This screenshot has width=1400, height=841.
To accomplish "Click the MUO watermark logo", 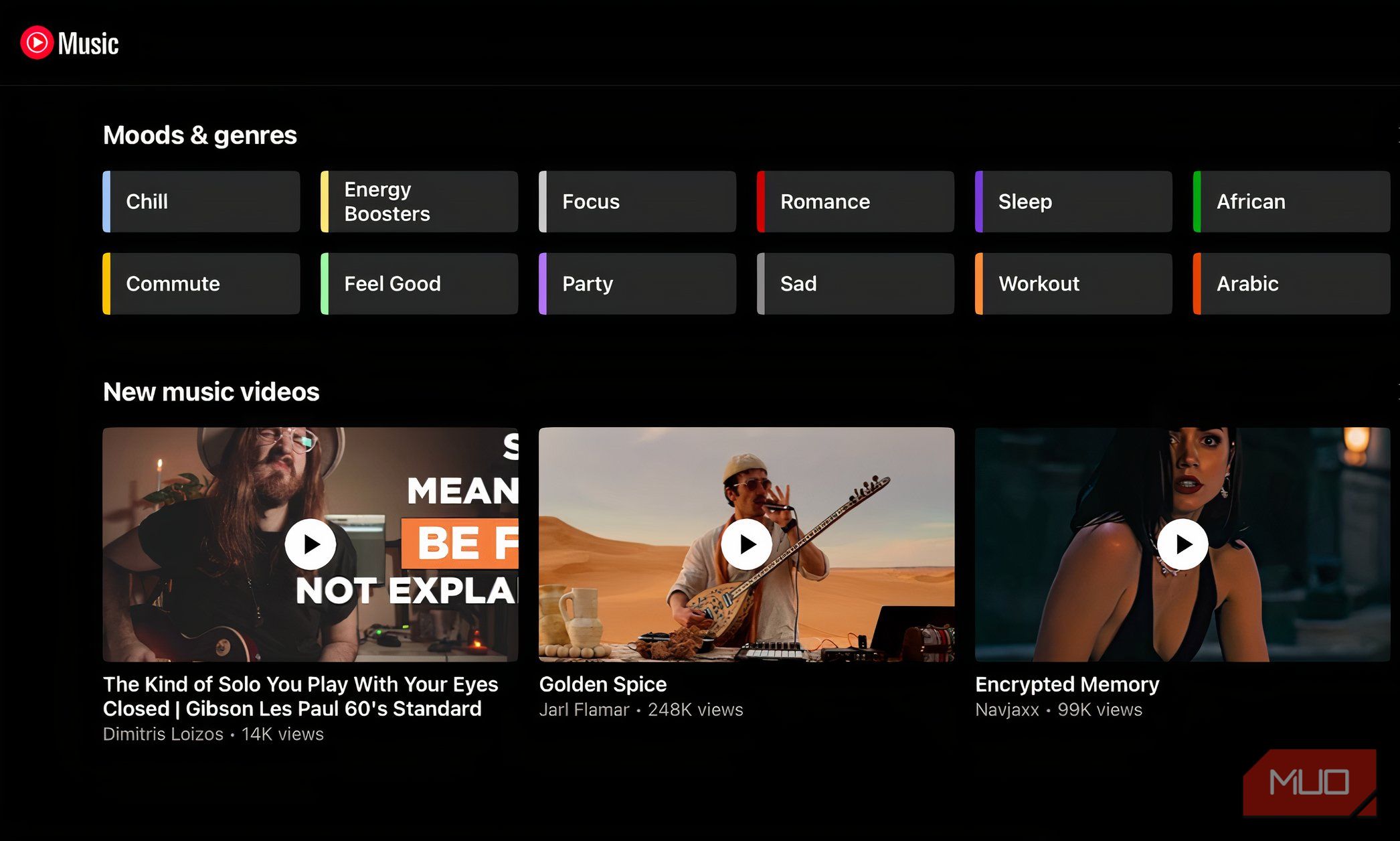I will click(x=1308, y=782).
